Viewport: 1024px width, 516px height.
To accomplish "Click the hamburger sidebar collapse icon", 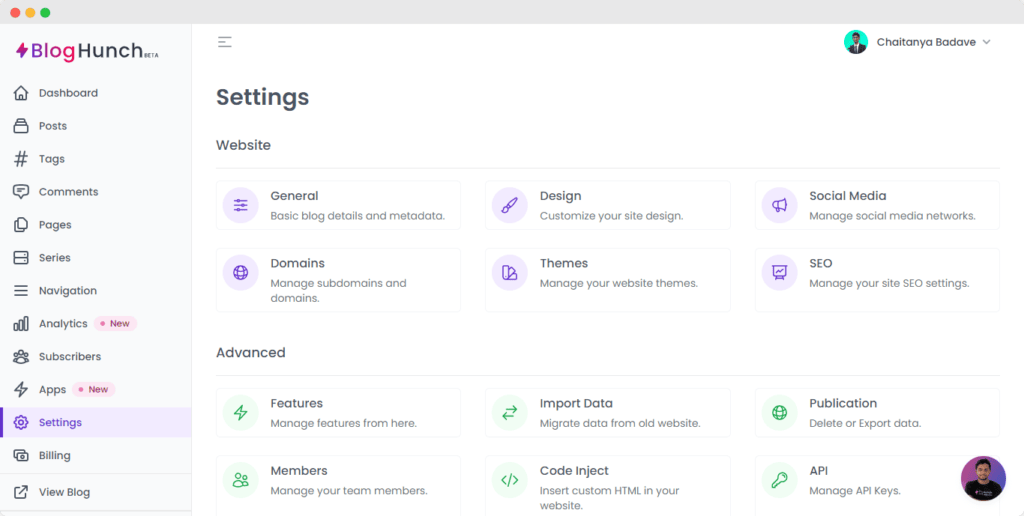I will point(225,42).
